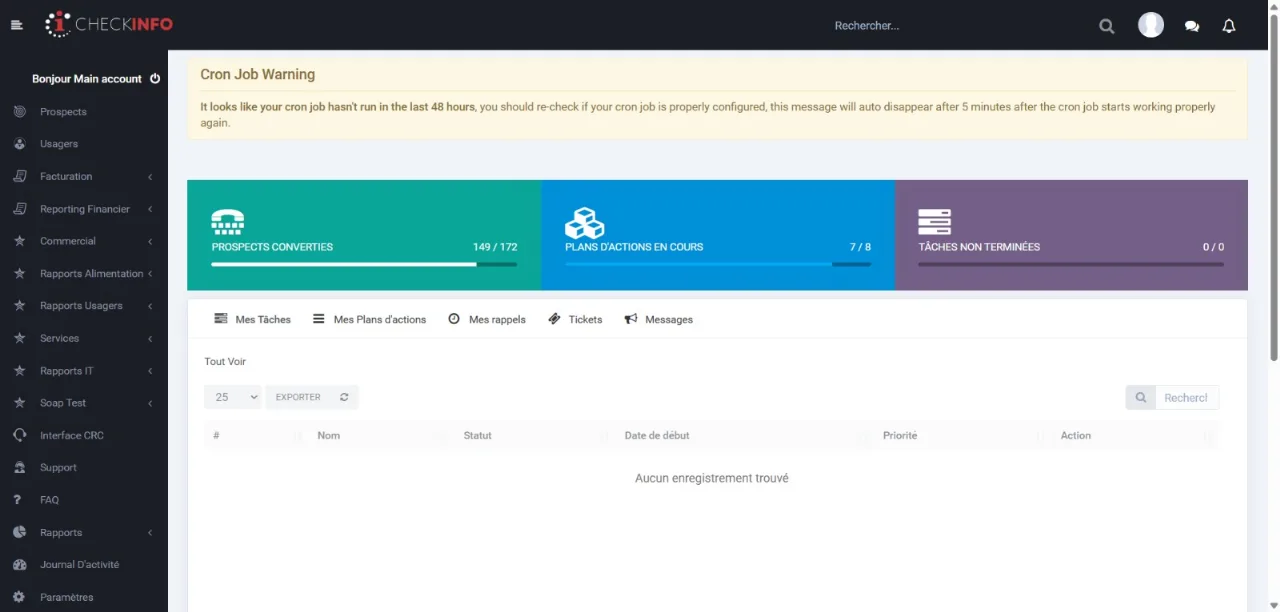Click the Usagers sidebar icon
This screenshot has width=1280, height=612.
[19, 144]
